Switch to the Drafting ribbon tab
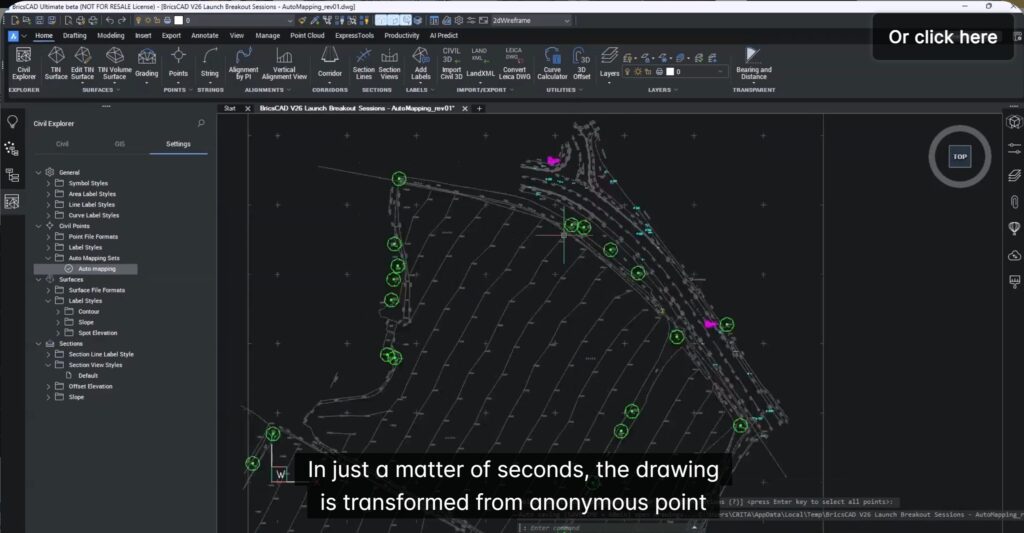Image resolution: width=1024 pixels, height=533 pixels. pyautogui.click(x=74, y=36)
